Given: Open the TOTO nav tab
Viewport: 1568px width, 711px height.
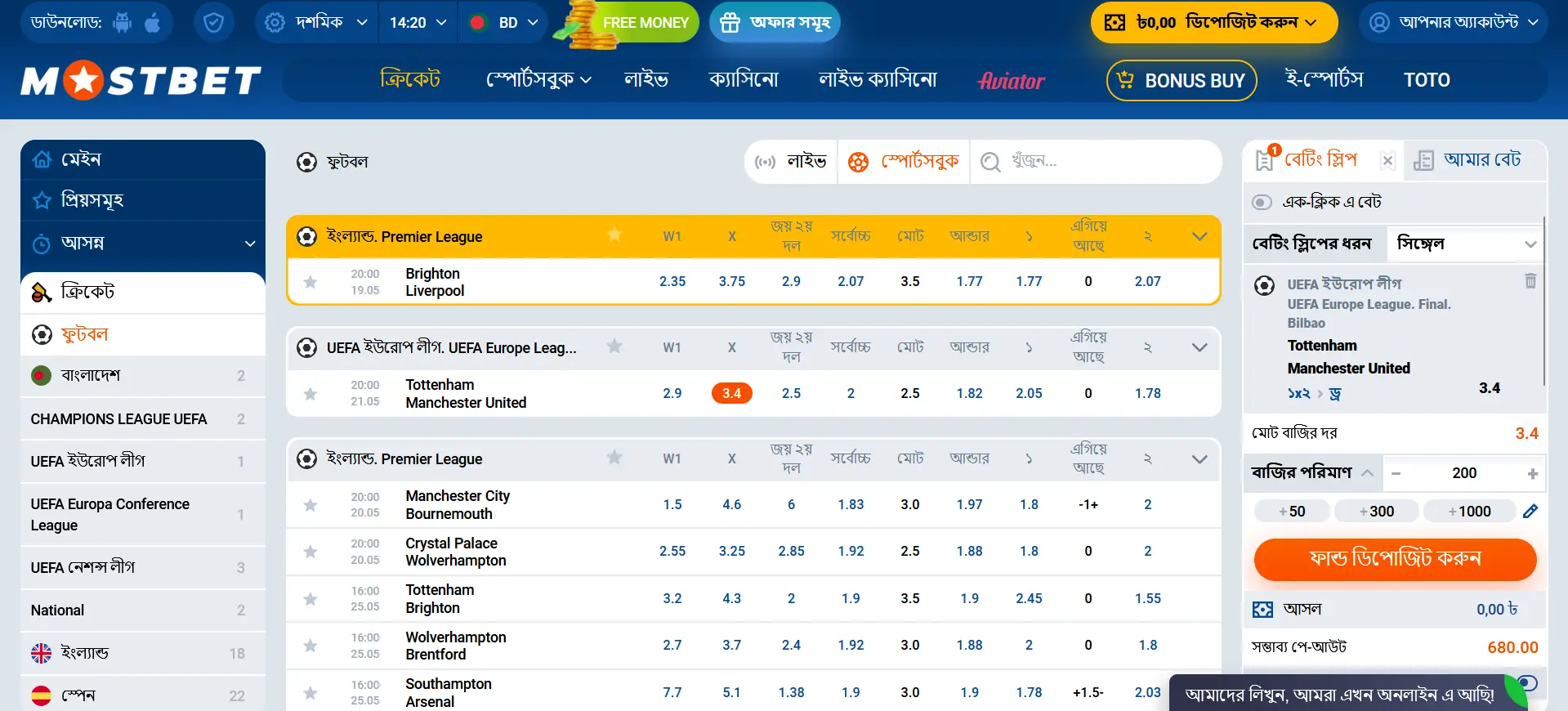Looking at the screenshot, I should (x=1427, y=80).
